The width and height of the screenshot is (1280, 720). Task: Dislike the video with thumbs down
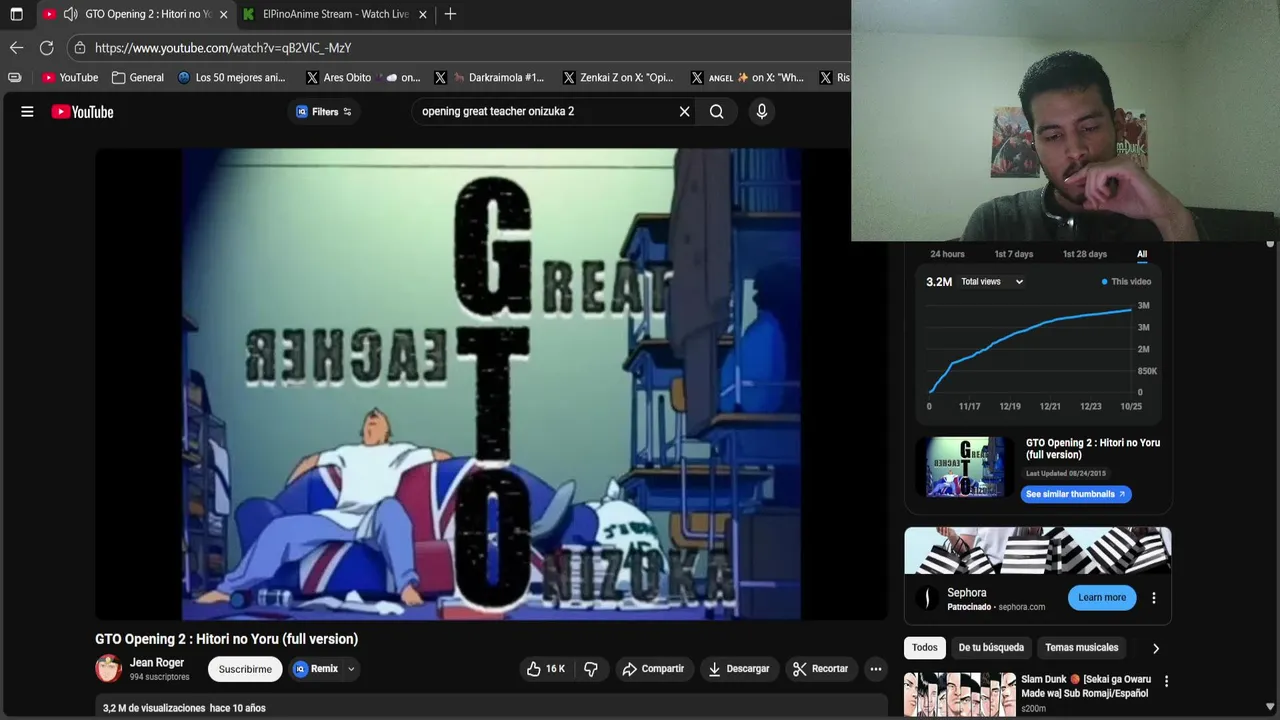tap(591, 669)
